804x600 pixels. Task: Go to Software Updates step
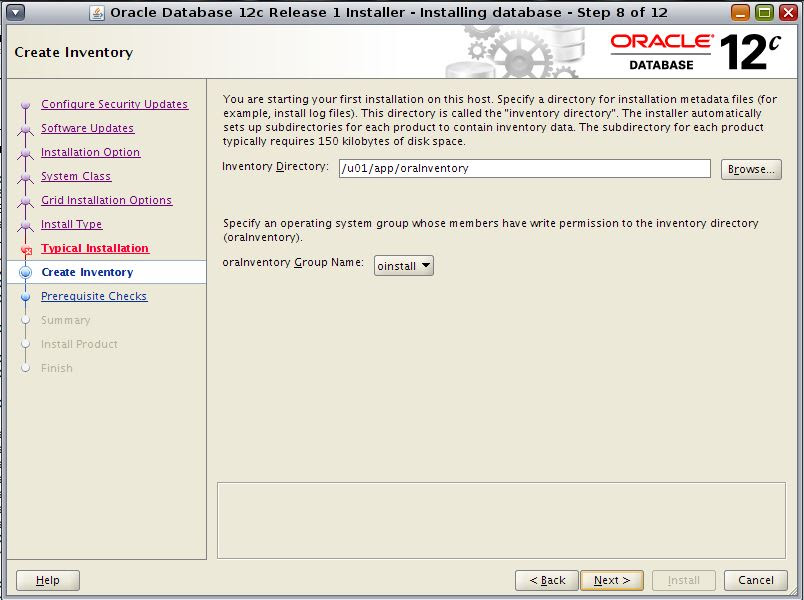[x=87, y=128]
